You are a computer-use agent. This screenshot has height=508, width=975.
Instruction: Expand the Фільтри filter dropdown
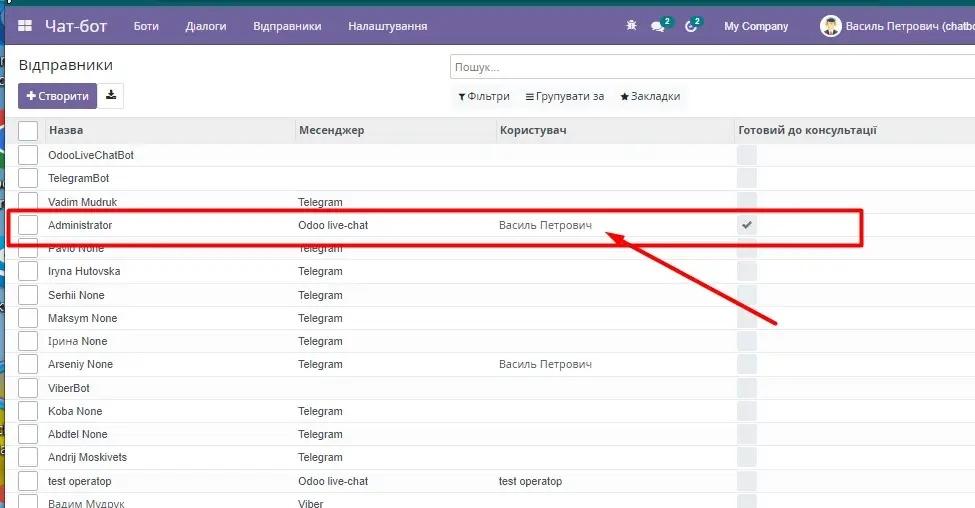484,97
